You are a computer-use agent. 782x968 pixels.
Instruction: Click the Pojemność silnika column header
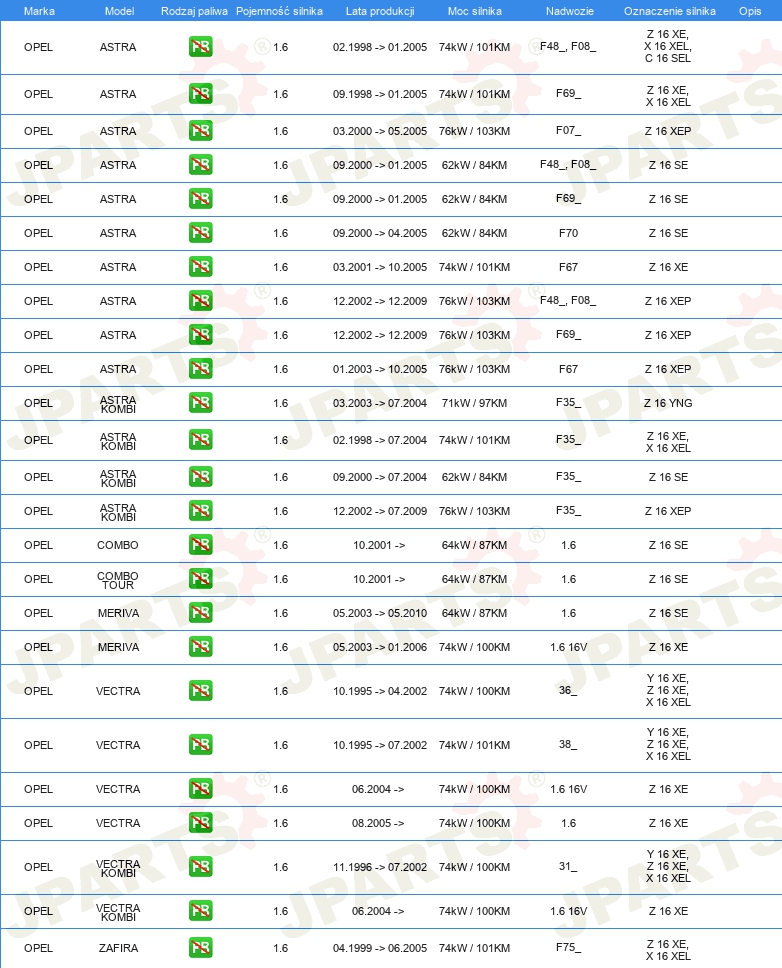point(280,11)
